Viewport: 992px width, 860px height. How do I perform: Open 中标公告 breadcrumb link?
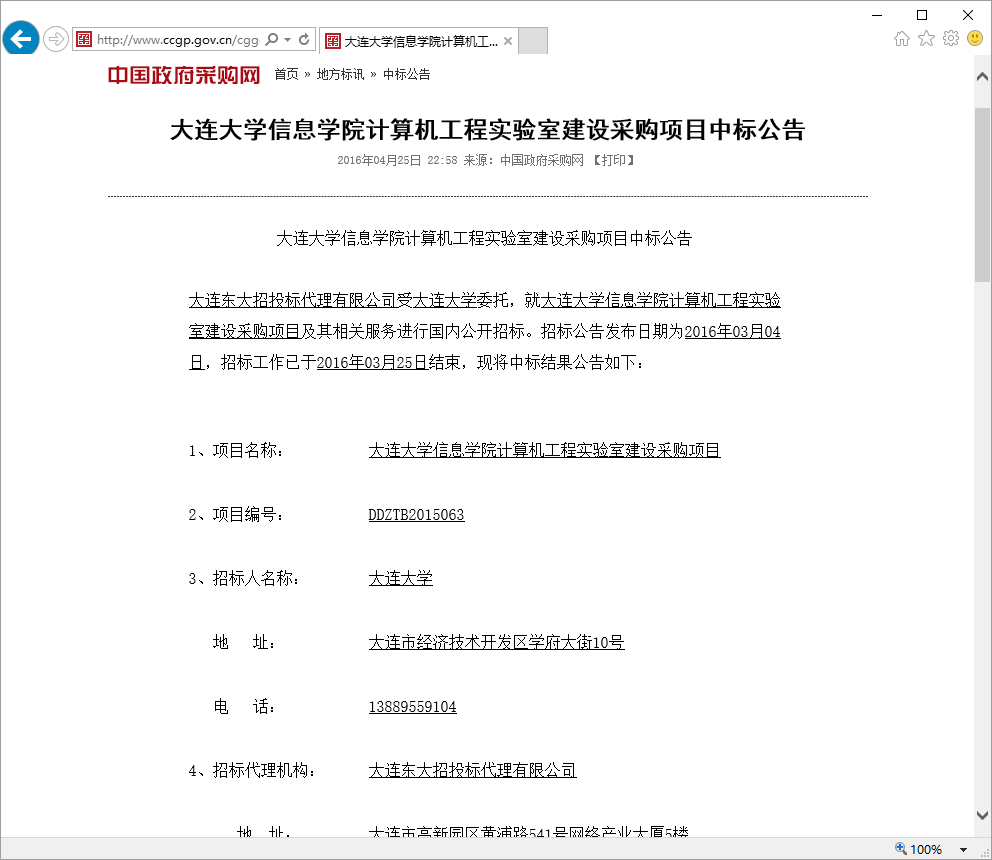(x=407, y=75)
